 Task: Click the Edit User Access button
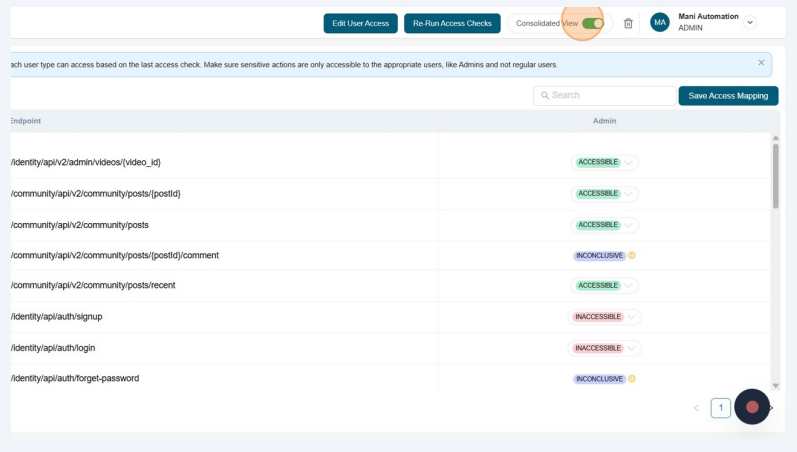click(x=360, y=23)
